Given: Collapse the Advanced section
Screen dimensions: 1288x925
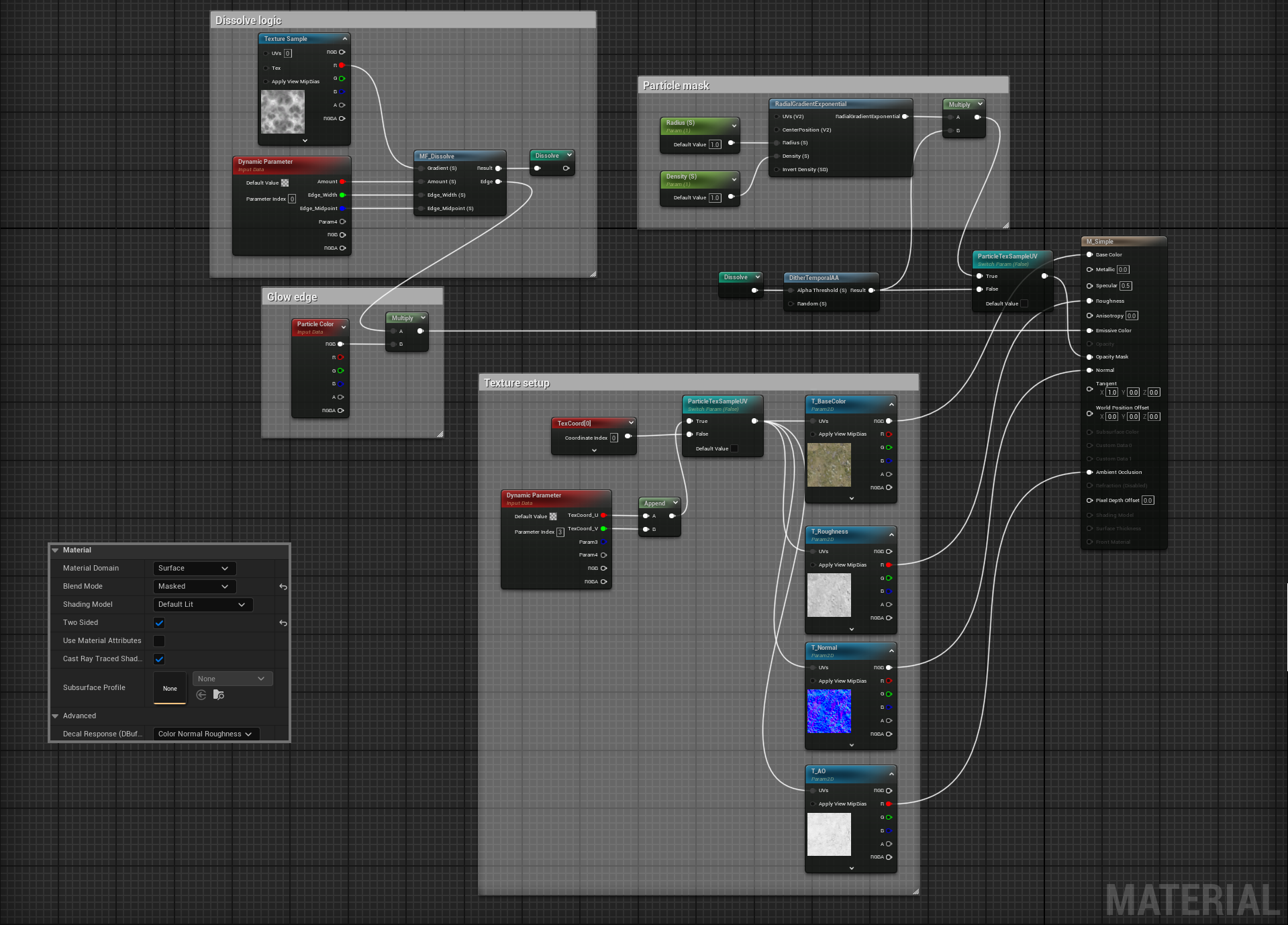Looking at the screenshot, I should 56,716.
